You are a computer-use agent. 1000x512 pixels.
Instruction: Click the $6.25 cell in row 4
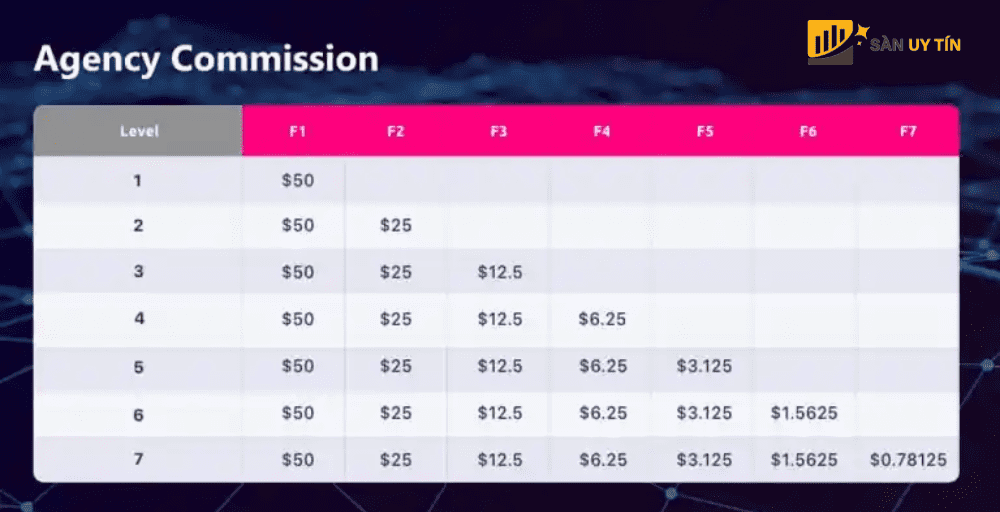(x=602, y=319)
